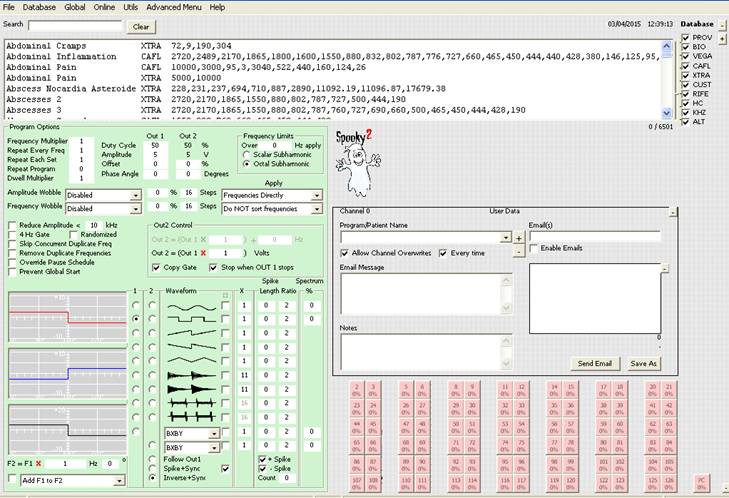Select the Abscess Nocardia Asteroide row
729x498 pixels.
332,89
